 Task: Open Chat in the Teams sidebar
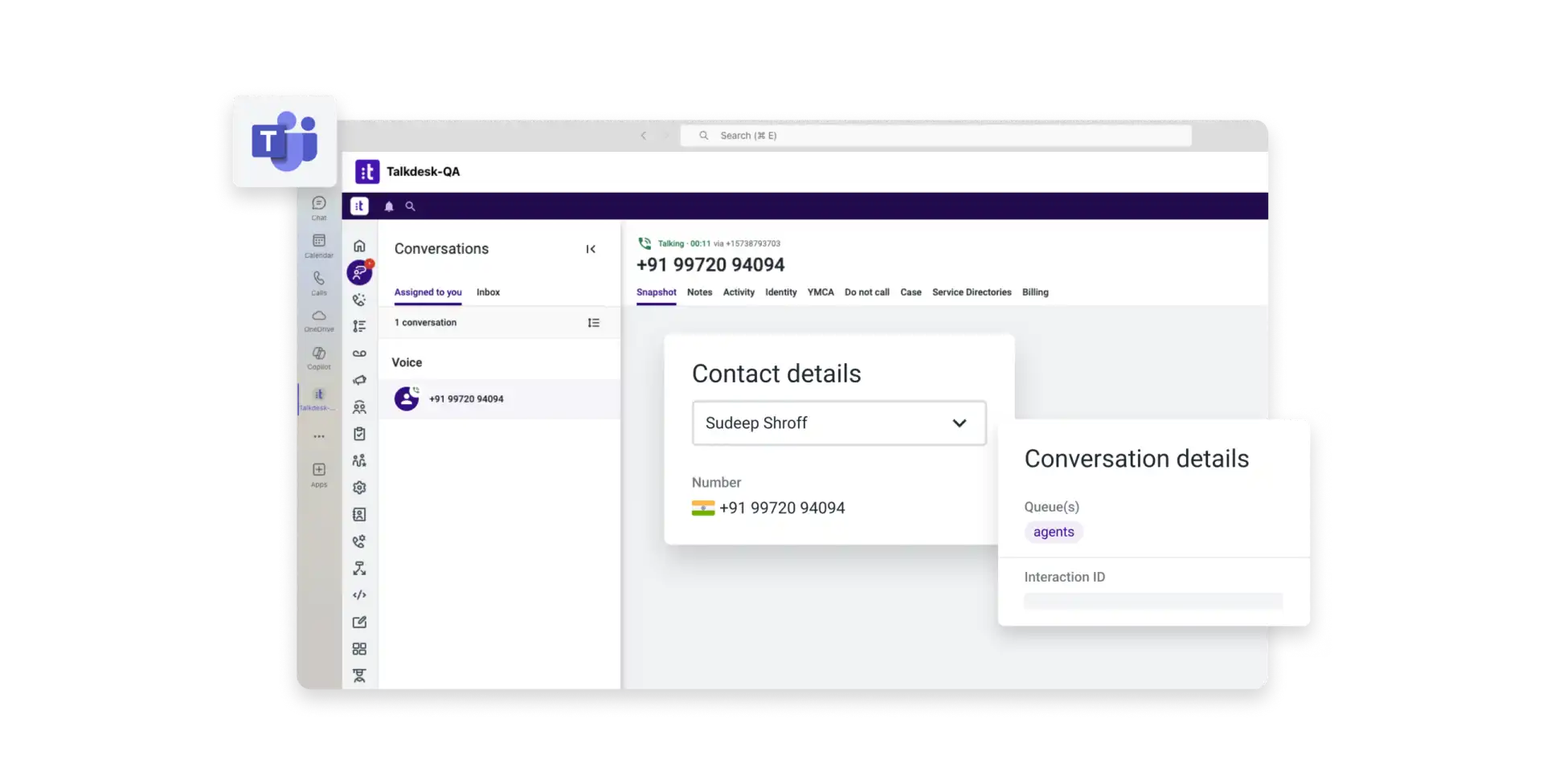tap(319, 207)
